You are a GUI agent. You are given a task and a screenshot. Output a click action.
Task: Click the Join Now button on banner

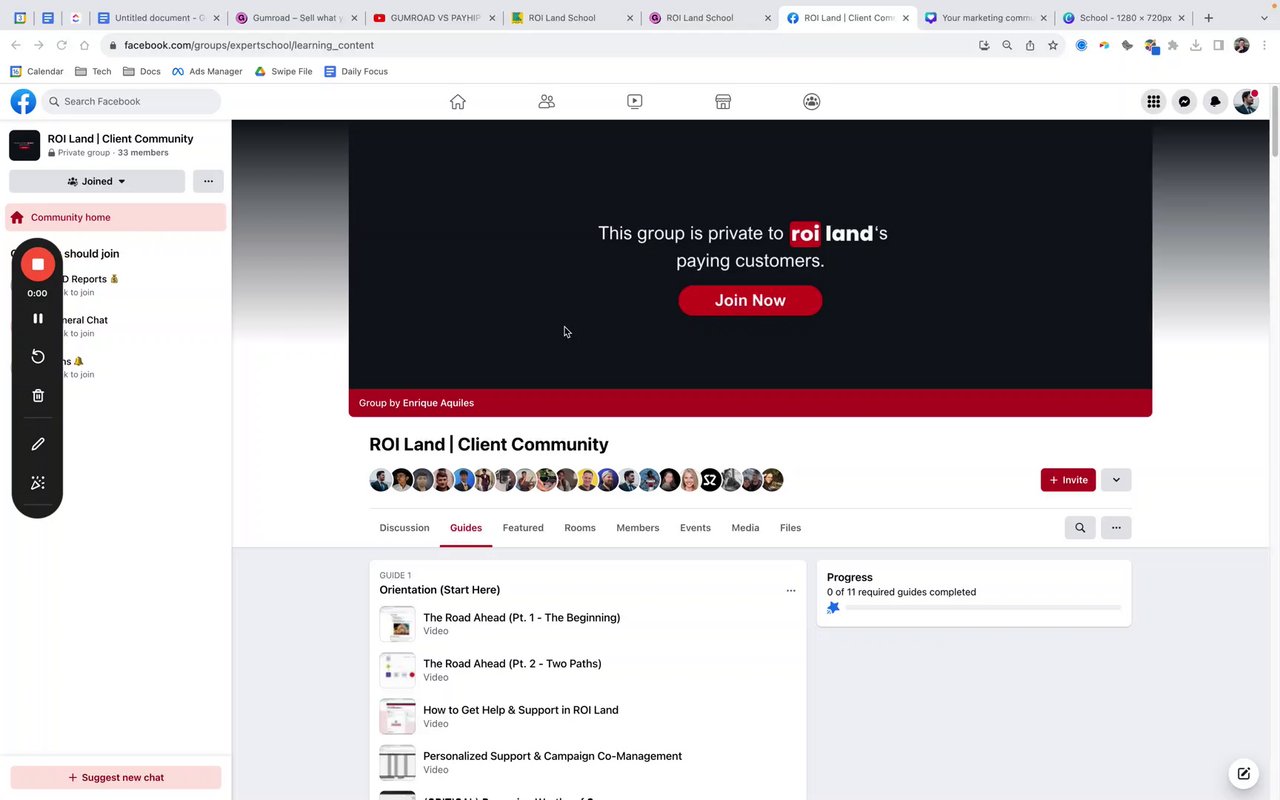point(750,300)
